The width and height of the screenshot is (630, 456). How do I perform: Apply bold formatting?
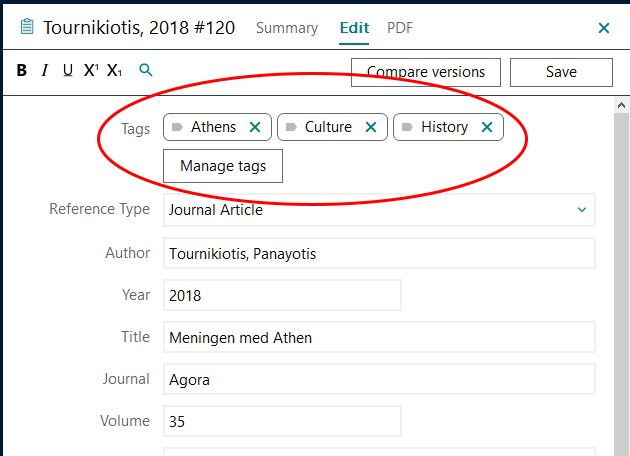click(22, 70)
